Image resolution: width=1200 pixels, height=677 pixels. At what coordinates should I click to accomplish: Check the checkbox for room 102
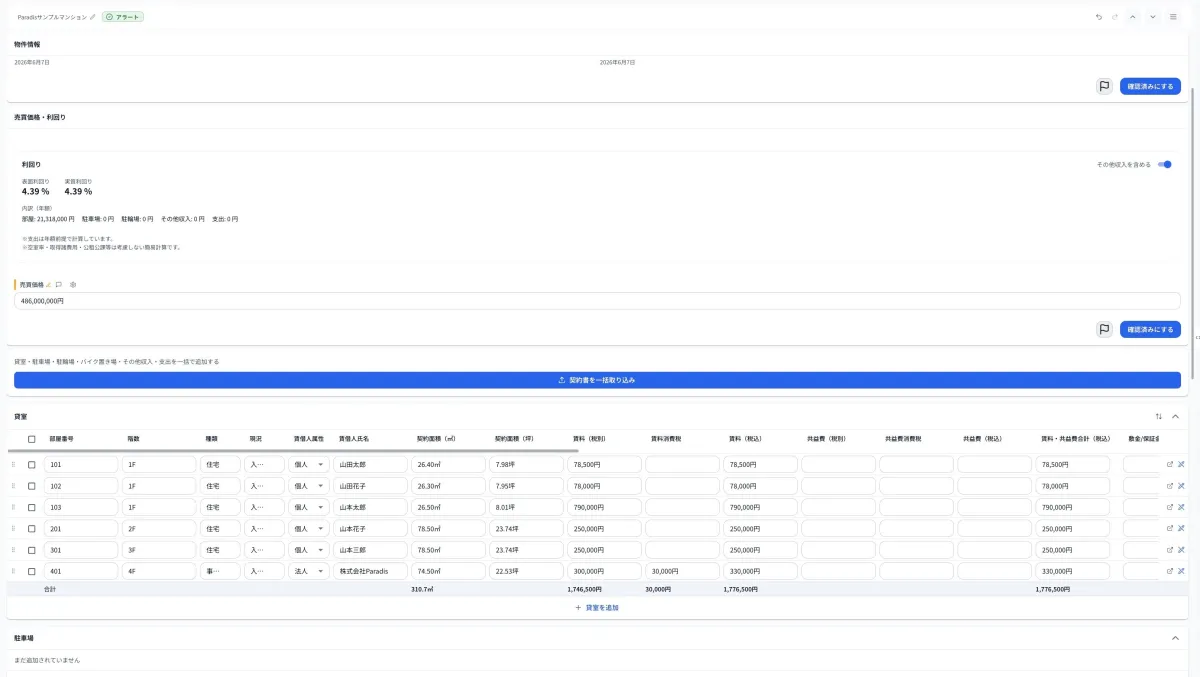click(x=31, y=486)
